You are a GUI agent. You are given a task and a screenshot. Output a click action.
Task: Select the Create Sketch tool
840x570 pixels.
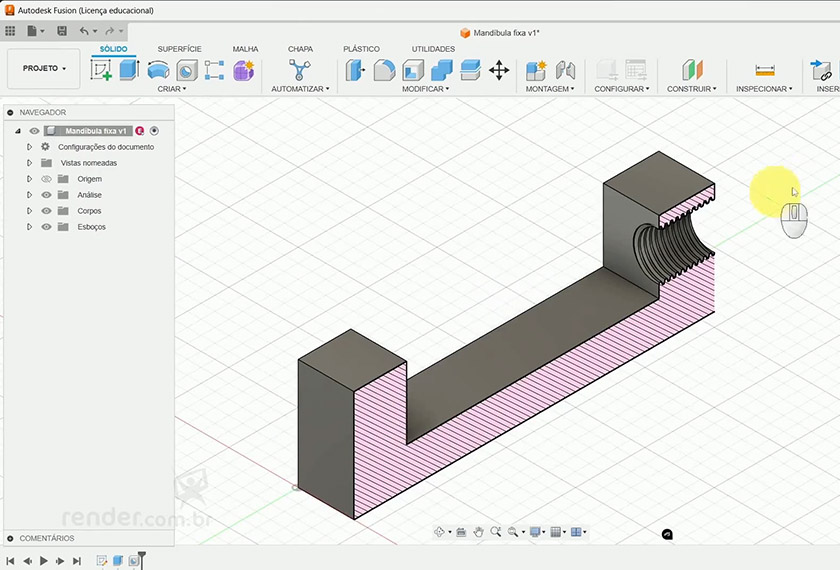[x=101, y=70]
